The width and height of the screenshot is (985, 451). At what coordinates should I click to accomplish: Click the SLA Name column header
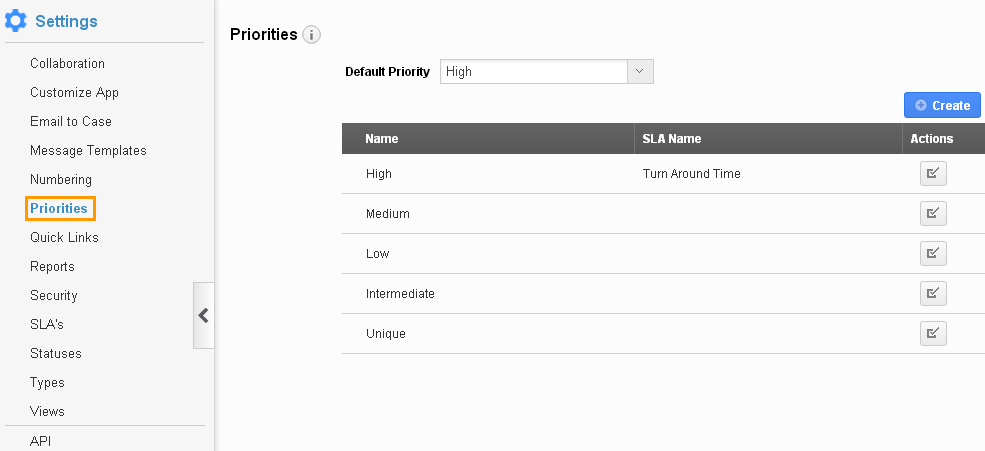[672, 139]
